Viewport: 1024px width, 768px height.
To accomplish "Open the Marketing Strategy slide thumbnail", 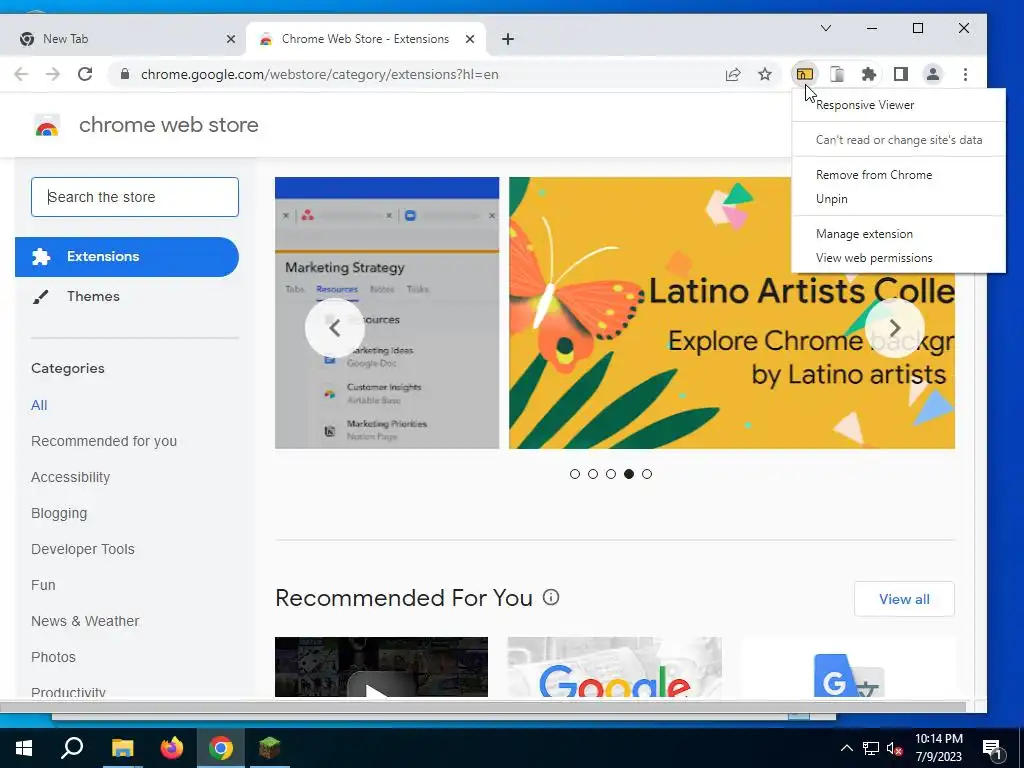I will point(387,313).
